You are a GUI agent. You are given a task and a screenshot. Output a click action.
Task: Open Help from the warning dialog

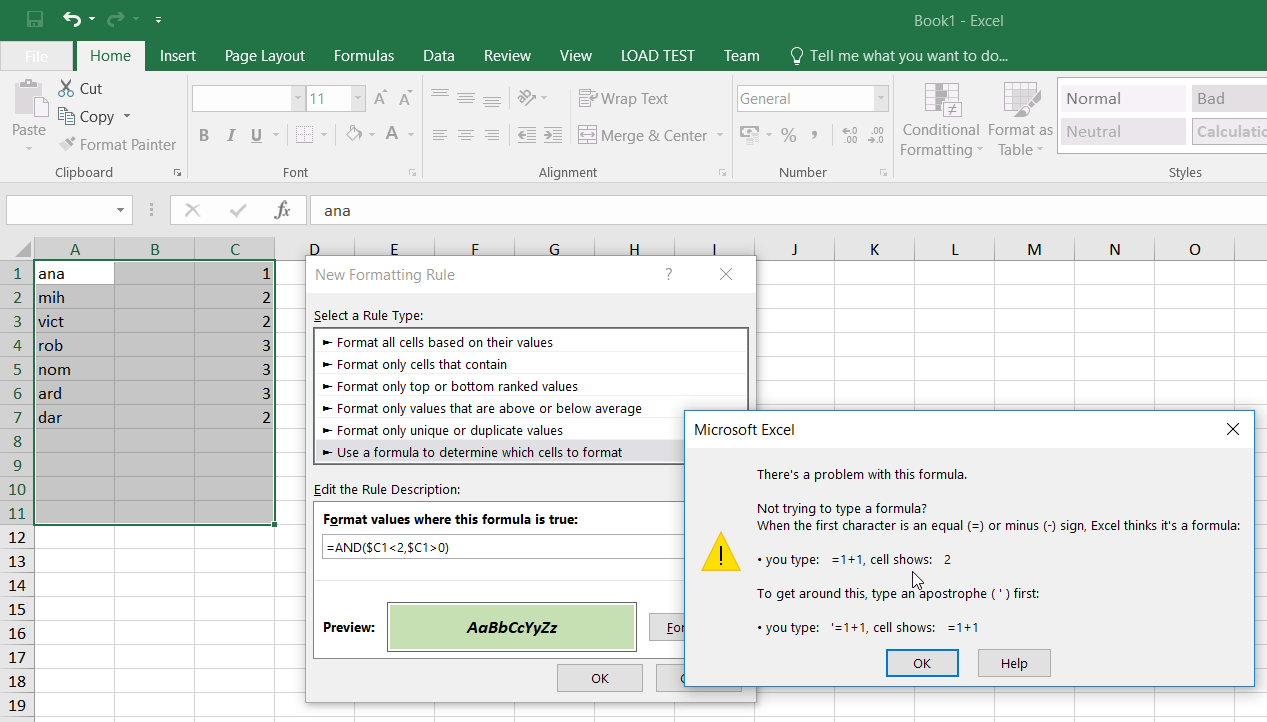[x=1013, y=663]
